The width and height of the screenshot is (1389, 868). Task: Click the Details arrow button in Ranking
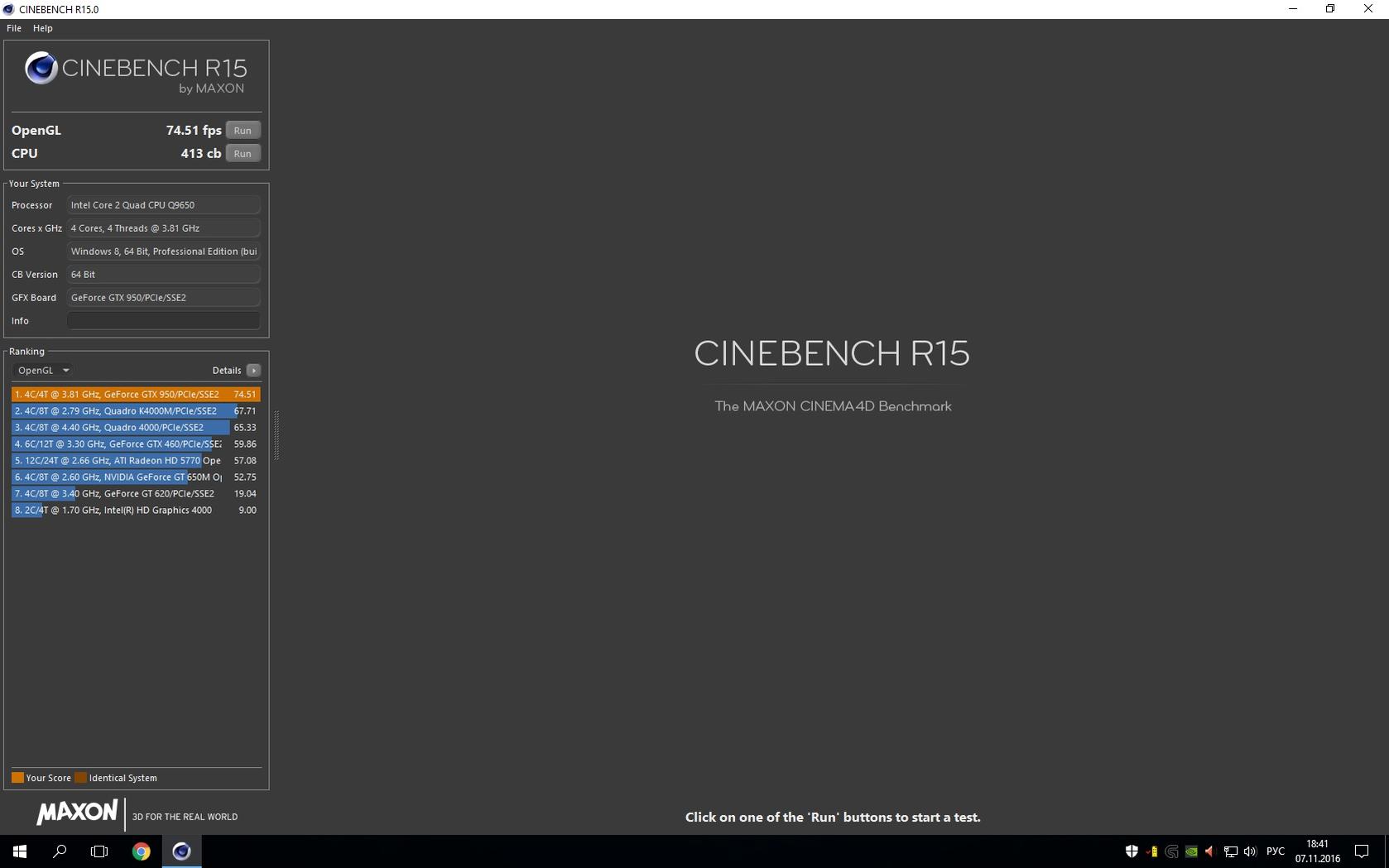253,370
